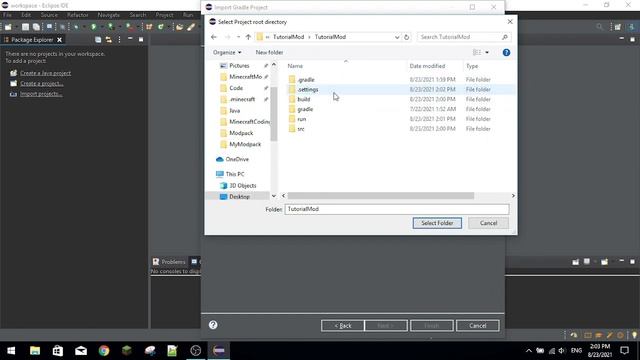Click the Back button in Import wizard
640x360 pixels.
click(x=342, y=325)
